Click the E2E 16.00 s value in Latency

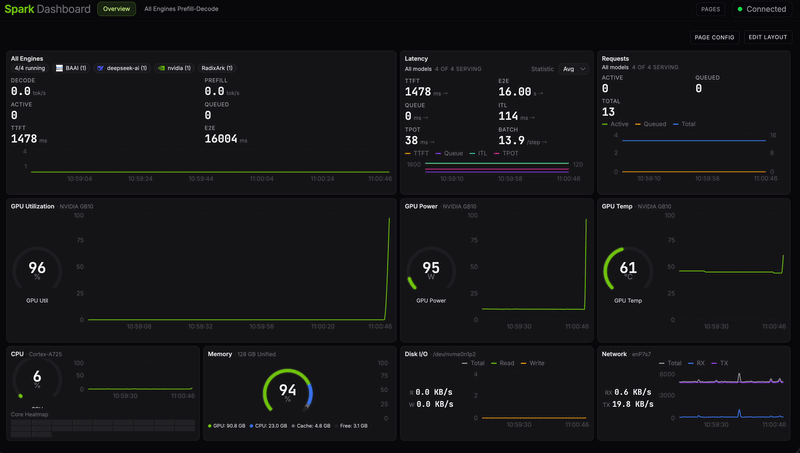pos(518,92)
